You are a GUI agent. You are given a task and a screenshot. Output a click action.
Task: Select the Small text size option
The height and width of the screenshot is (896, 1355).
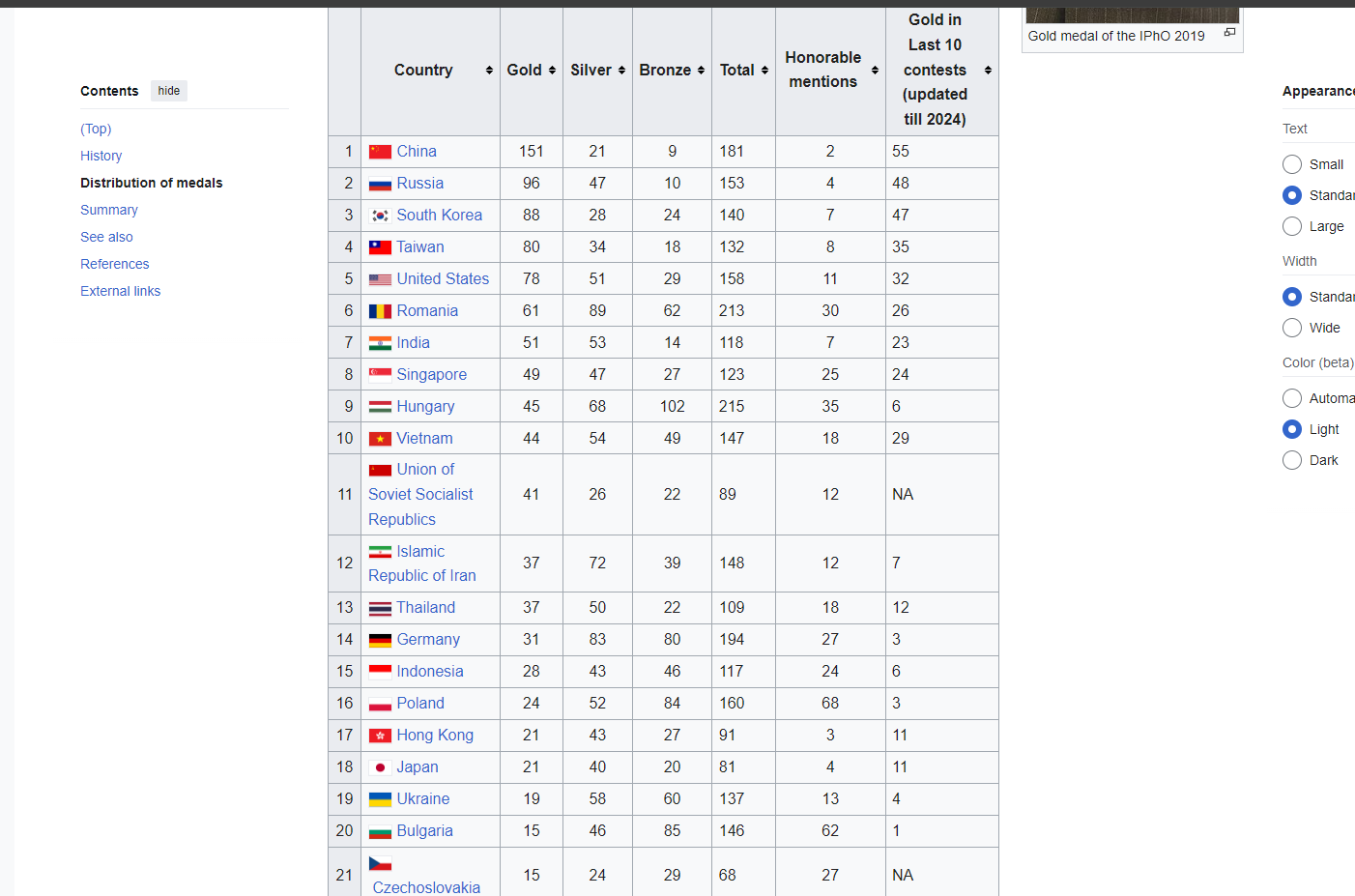coord(1292,164)
